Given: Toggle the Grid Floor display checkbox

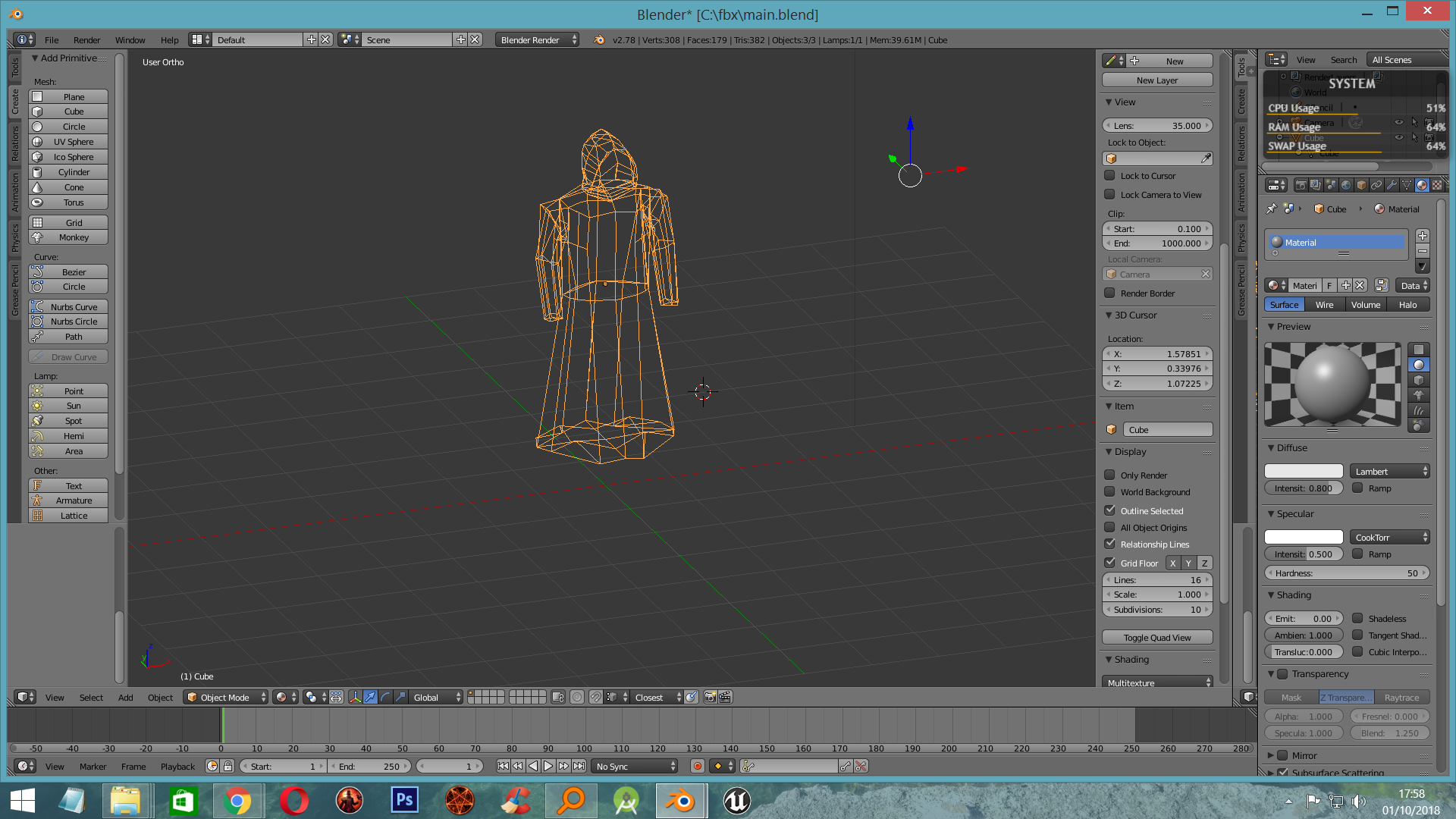Looking at the screenshot, I should click(1109, 562).
